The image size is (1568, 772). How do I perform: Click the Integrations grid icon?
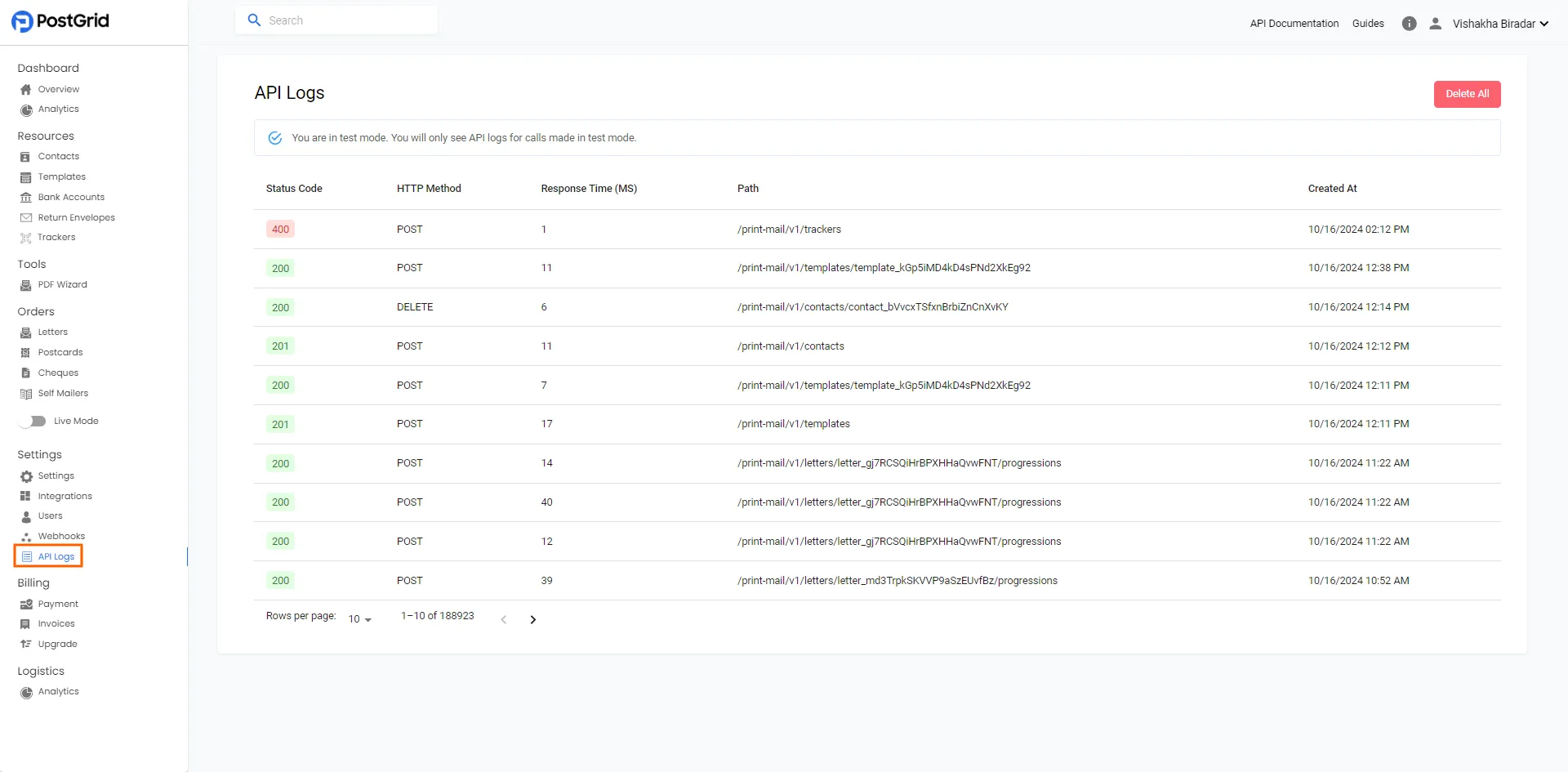[25, 497]
